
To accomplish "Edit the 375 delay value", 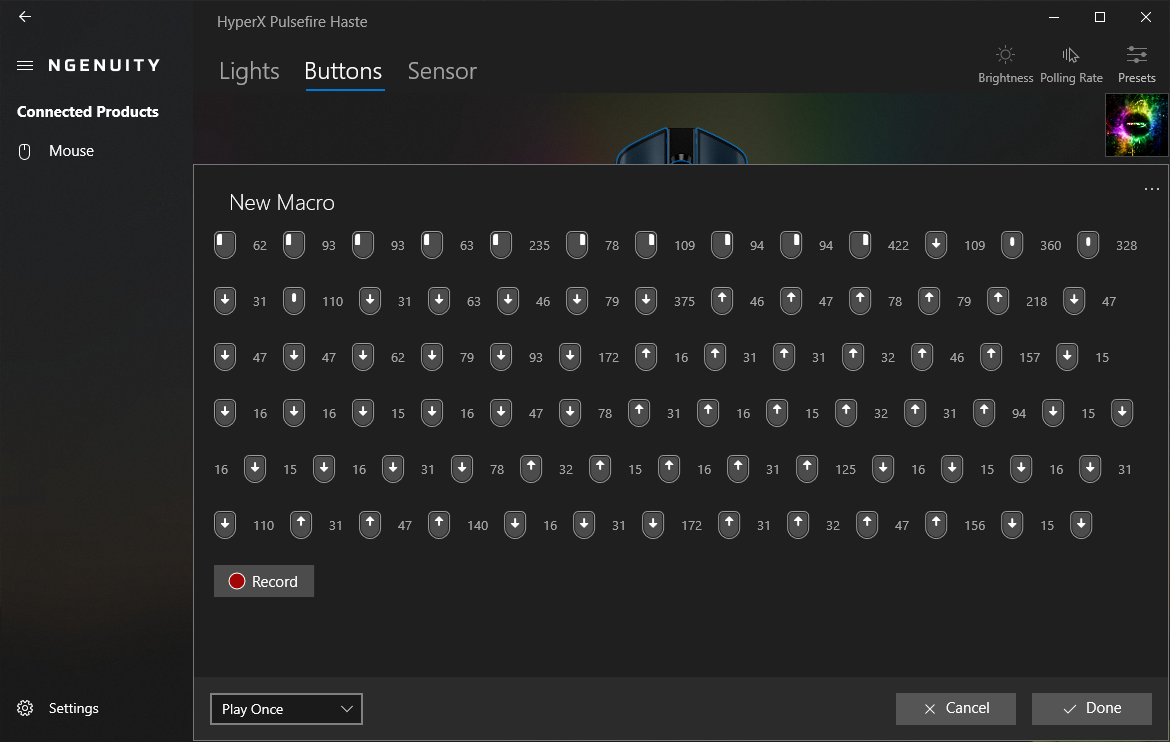I will tap(684, 302).
